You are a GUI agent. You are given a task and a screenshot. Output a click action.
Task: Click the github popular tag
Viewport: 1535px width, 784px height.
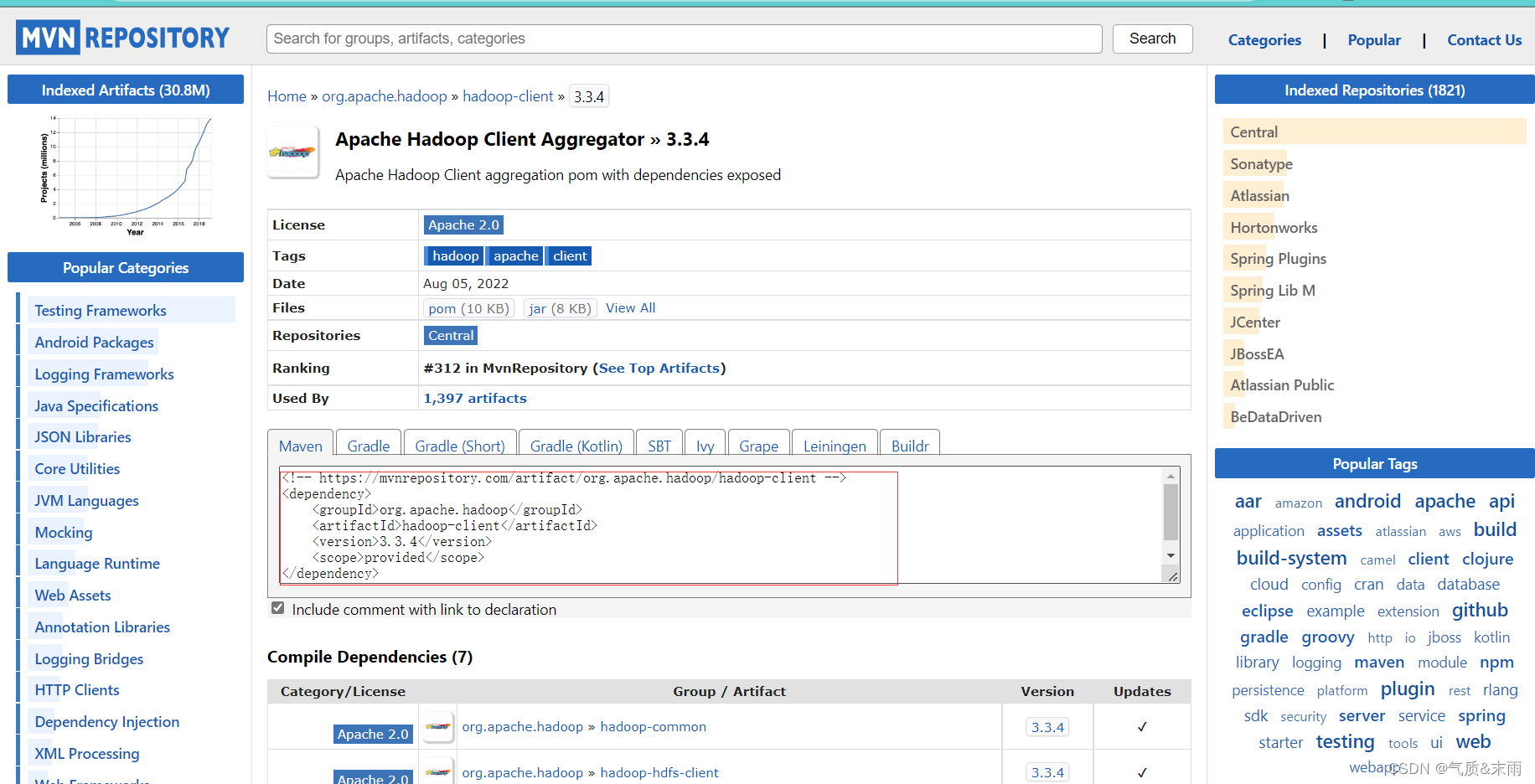coord(1480,611)
